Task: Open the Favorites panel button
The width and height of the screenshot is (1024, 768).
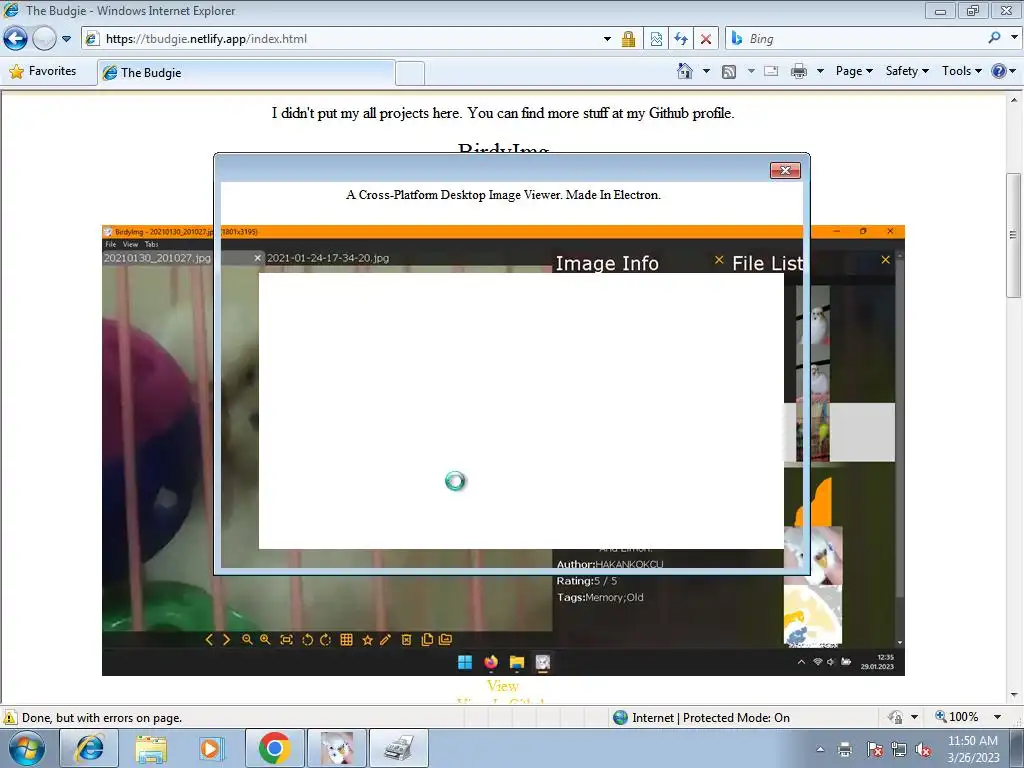Action: pyautogui.click(x=43, y=71)
